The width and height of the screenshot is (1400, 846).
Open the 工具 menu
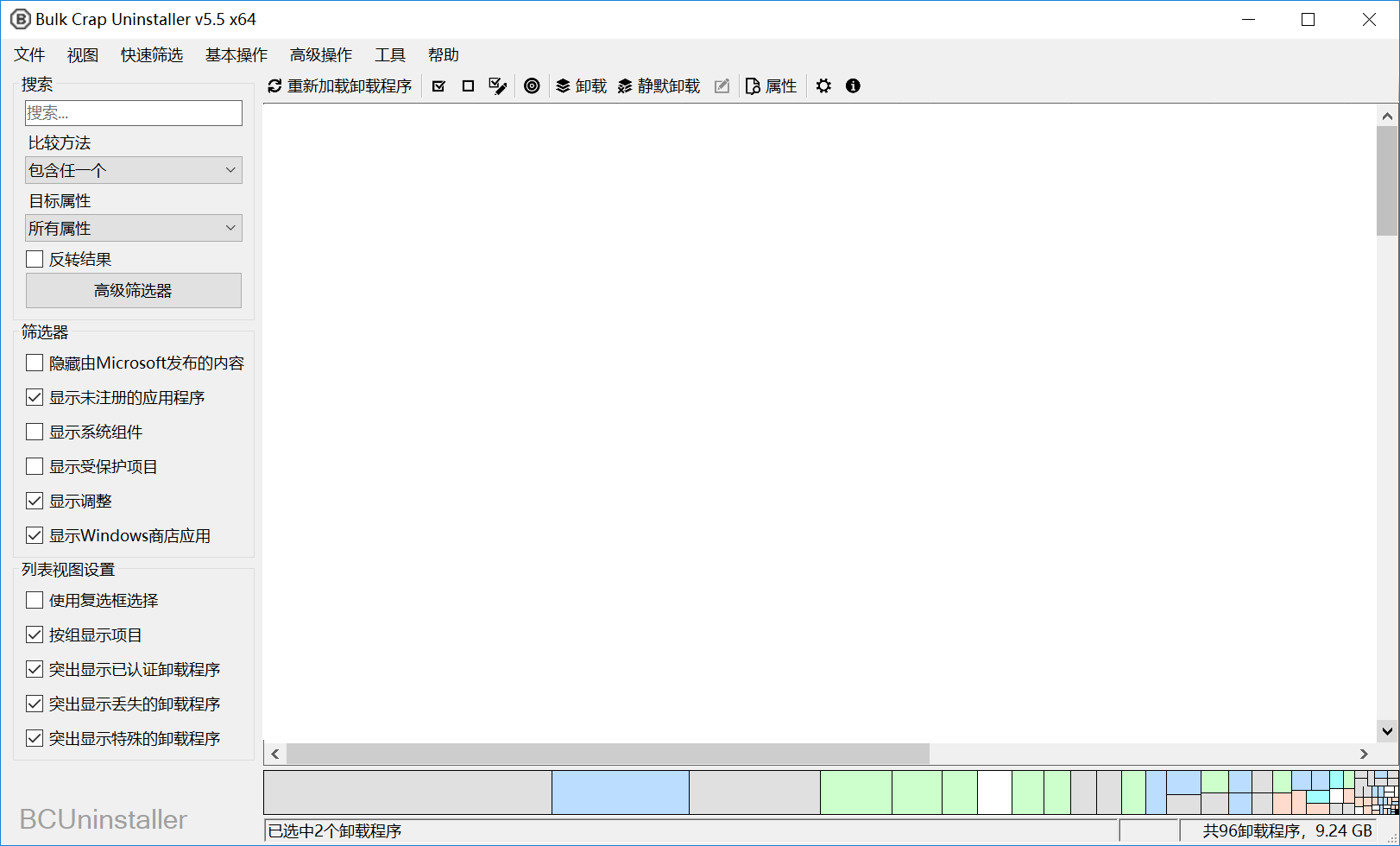(390, 54)
